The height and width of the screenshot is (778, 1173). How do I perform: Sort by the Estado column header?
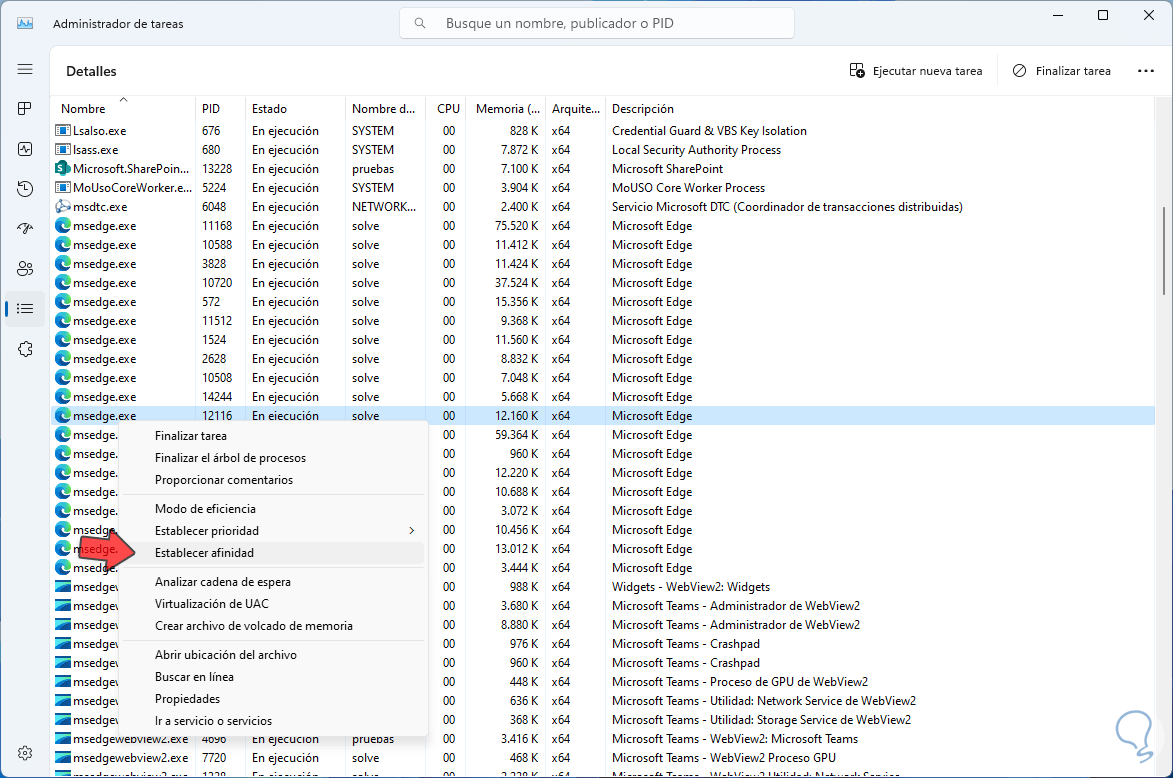tap(295, 108)
